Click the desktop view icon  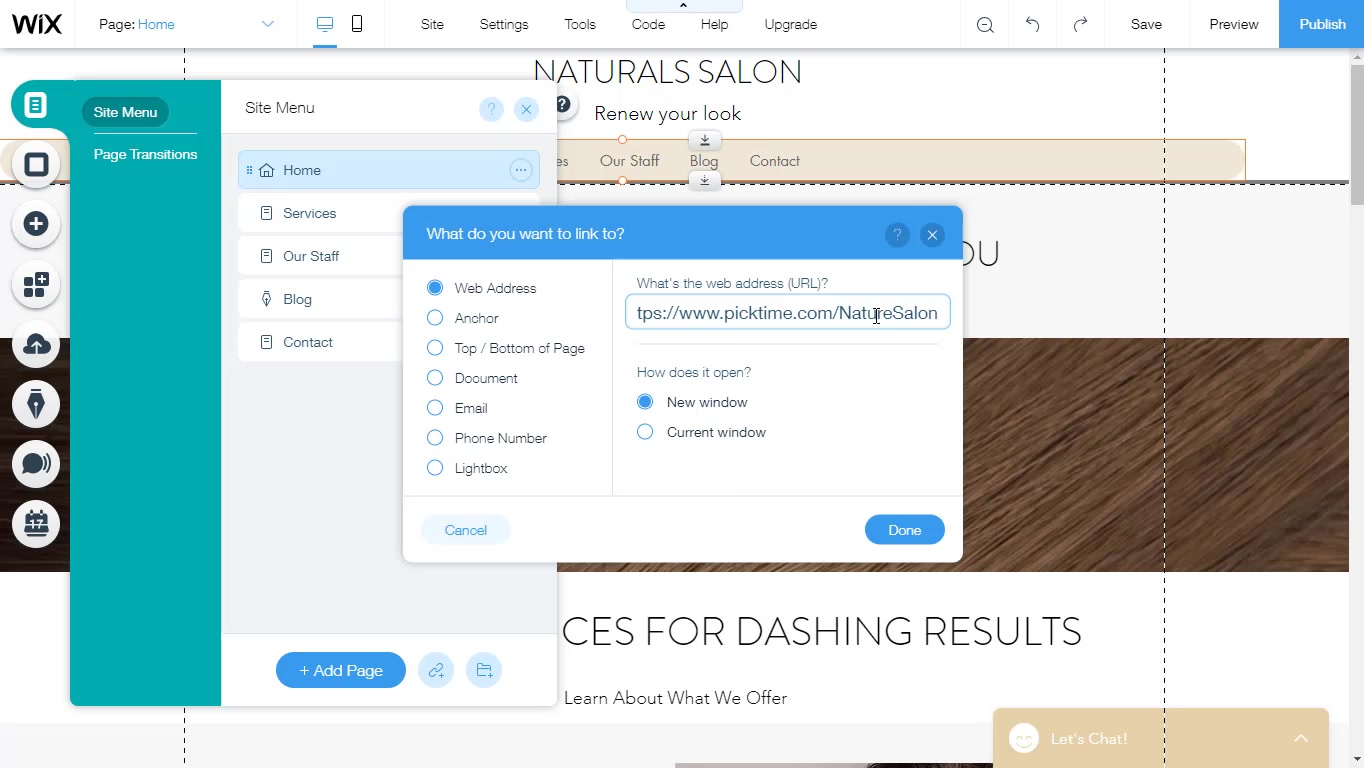[x=325, y=24]
